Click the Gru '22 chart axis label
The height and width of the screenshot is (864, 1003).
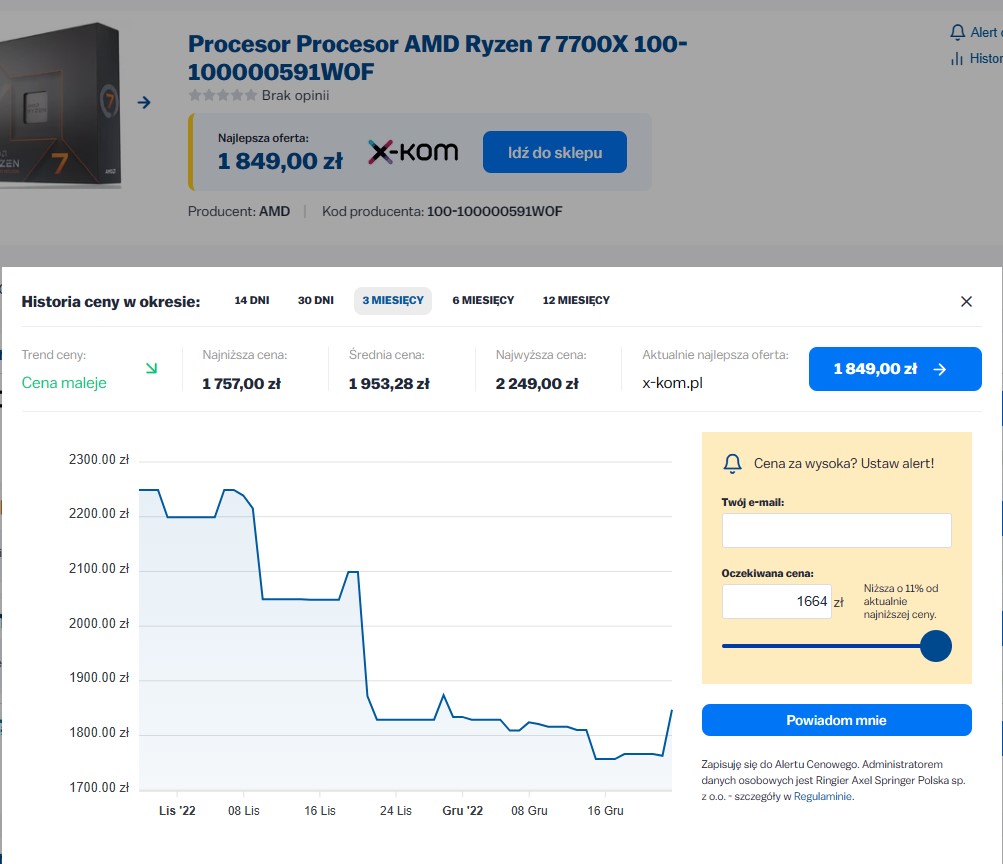[462, 811]
